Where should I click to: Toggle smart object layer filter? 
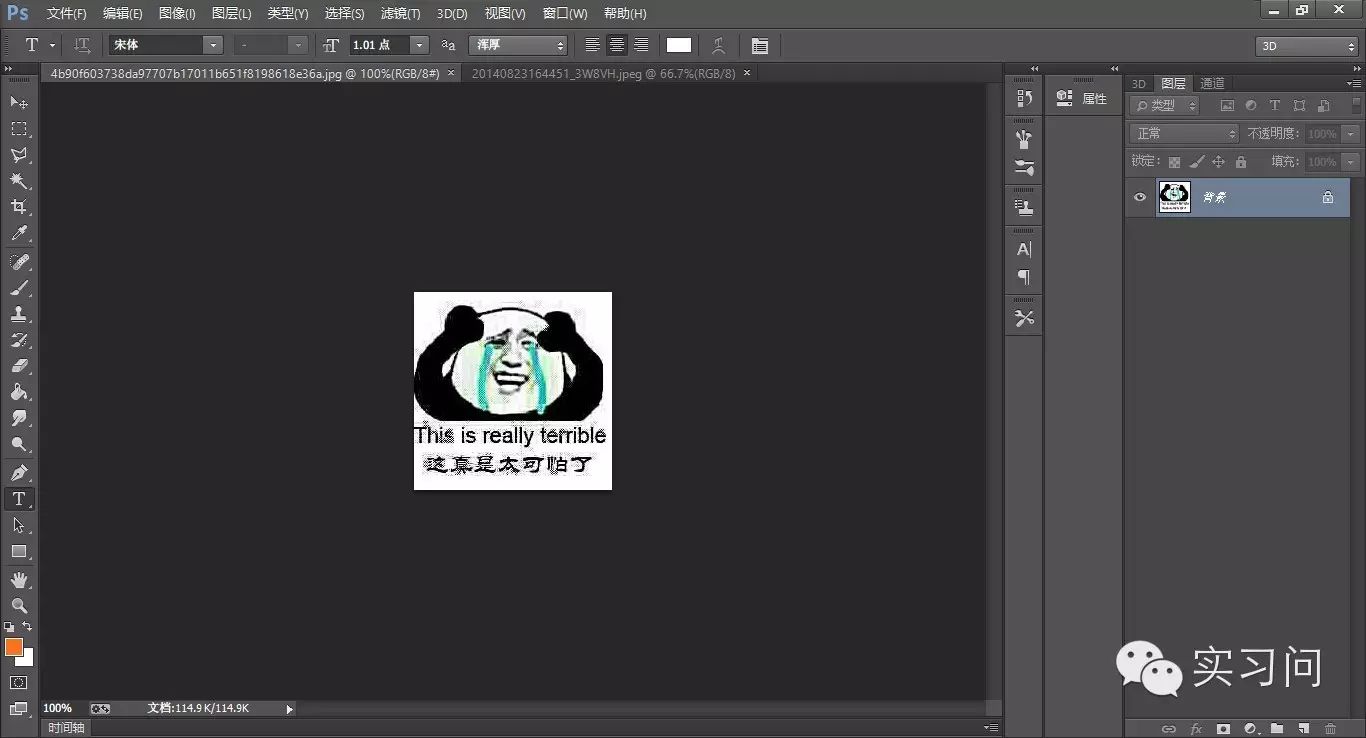pos(1323,105)
